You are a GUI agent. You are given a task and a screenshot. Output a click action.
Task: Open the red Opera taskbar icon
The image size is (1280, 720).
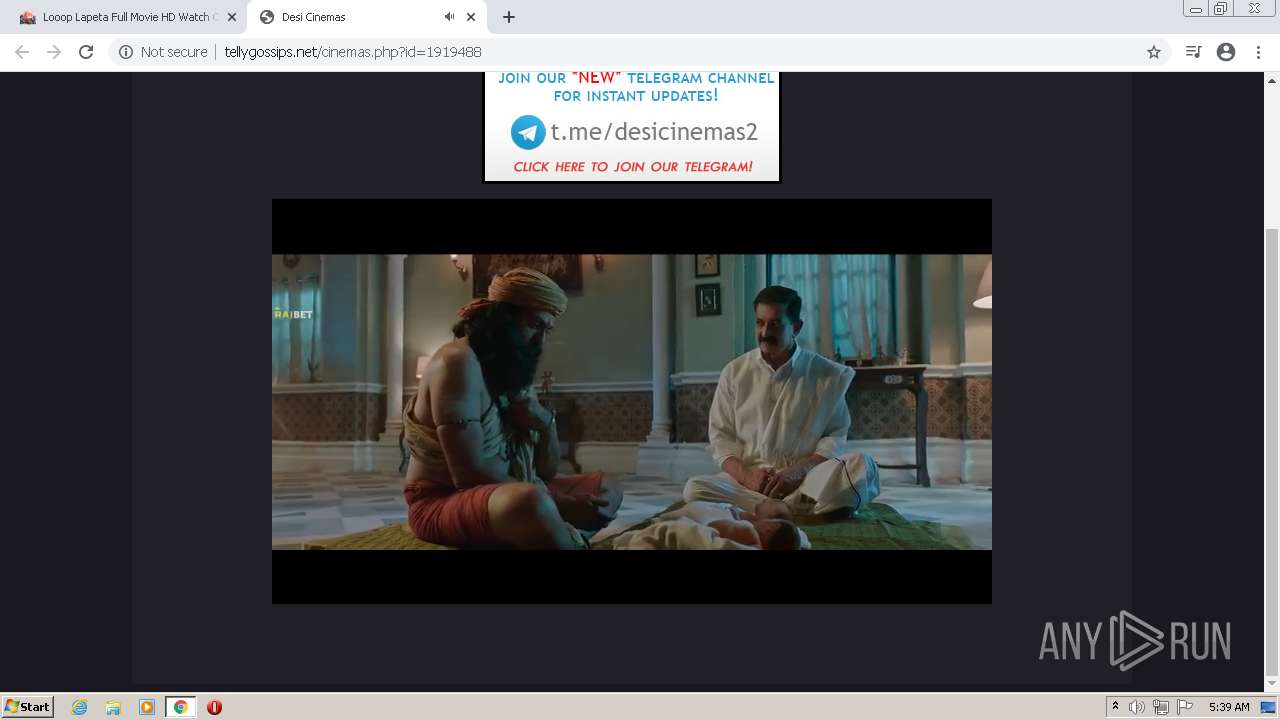tap(214, 707)
